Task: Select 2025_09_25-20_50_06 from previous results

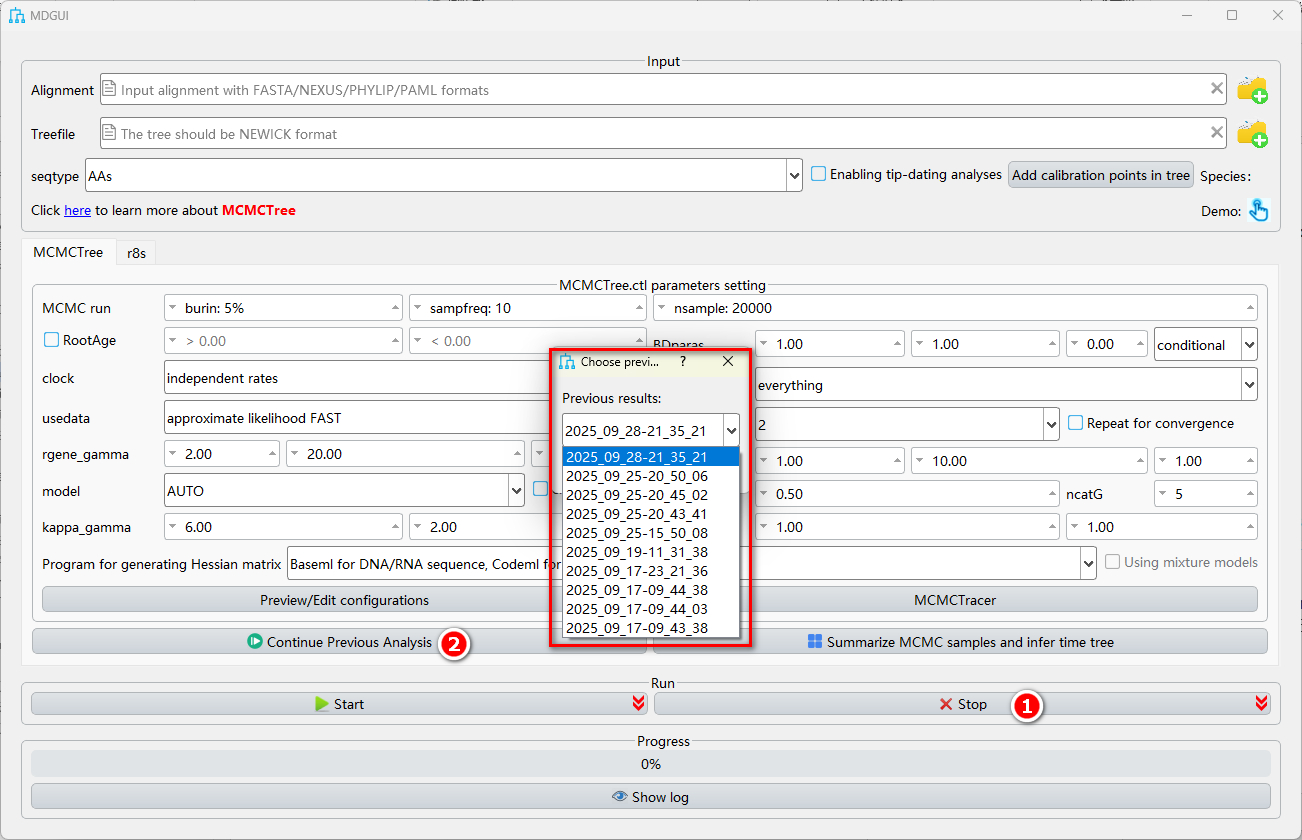Action: 636,476
